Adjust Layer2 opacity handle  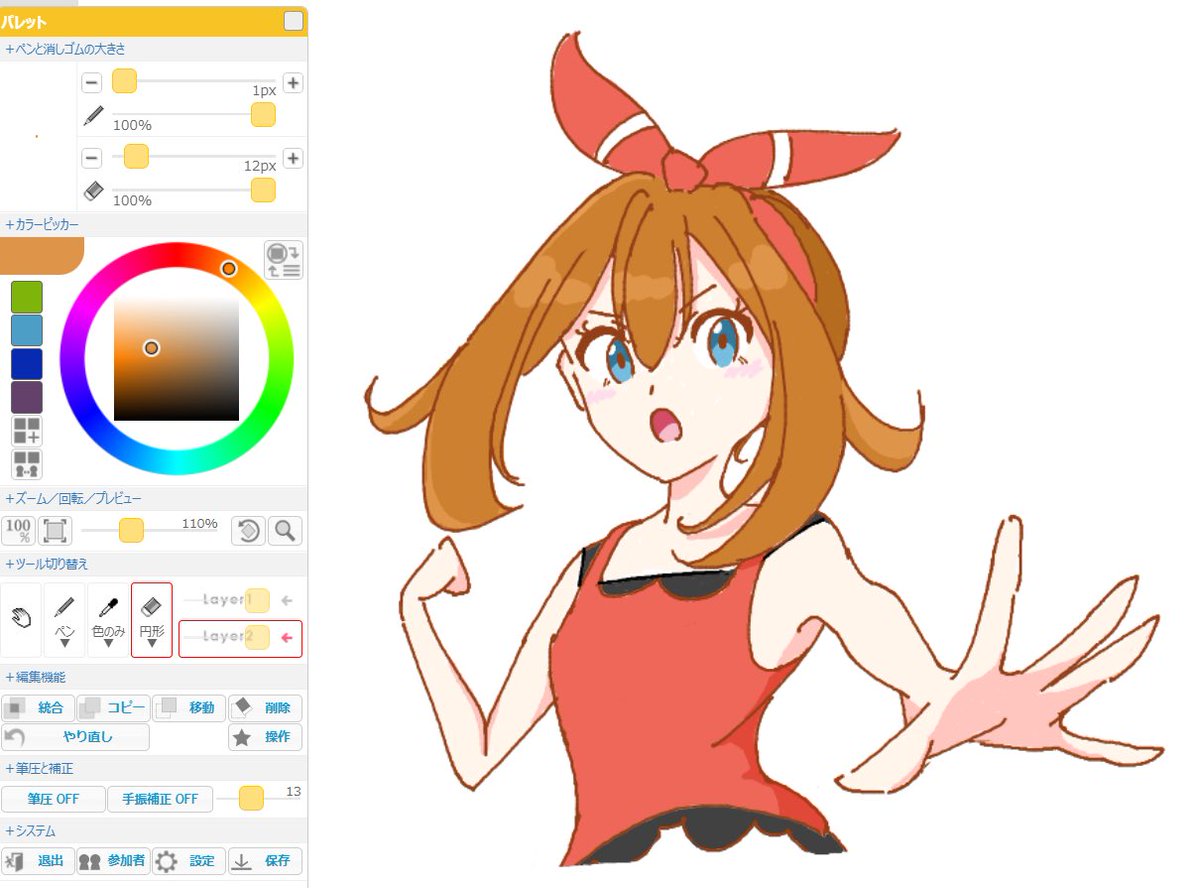coord(257,637)
